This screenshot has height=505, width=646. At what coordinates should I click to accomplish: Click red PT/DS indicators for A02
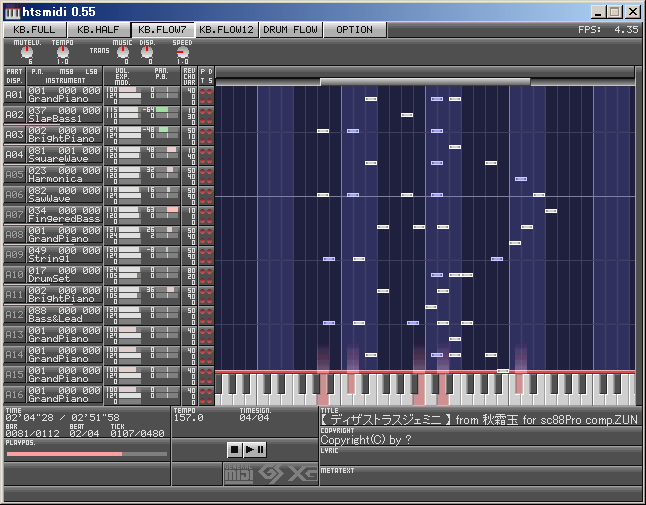206,115
